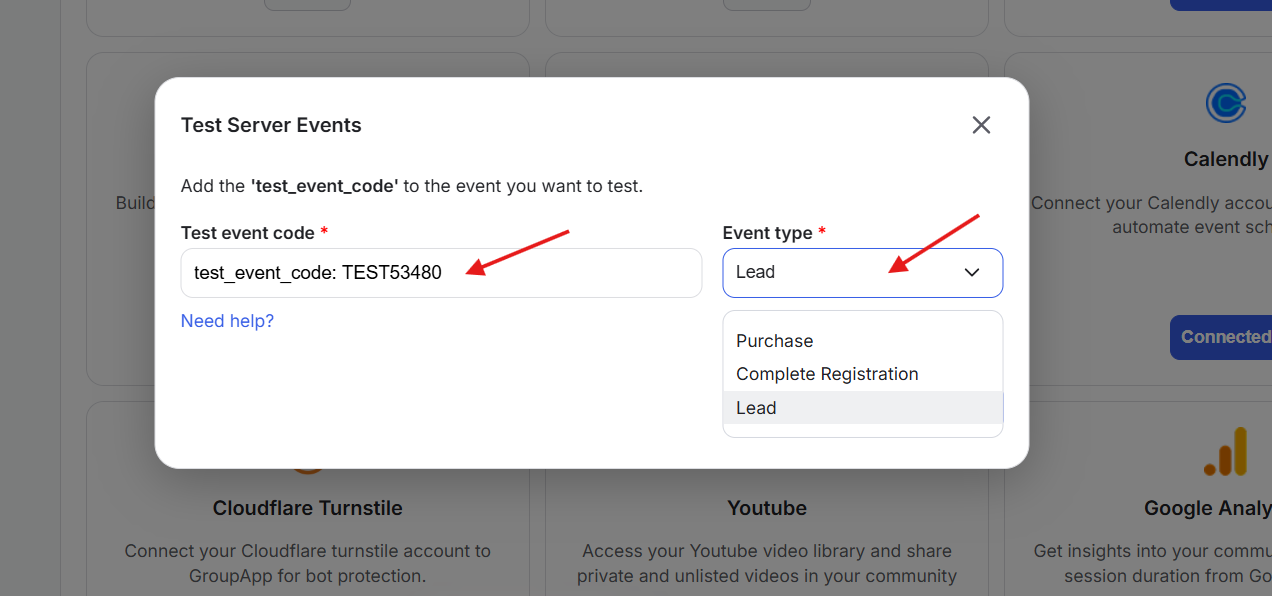
Task: Click the Calendly integration heading
Action: click(x=1226, y=159)
